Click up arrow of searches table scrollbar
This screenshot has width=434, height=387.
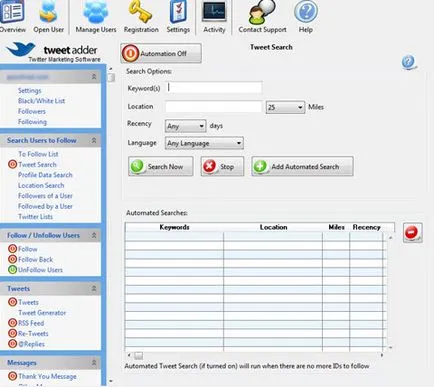coord(390,237)
